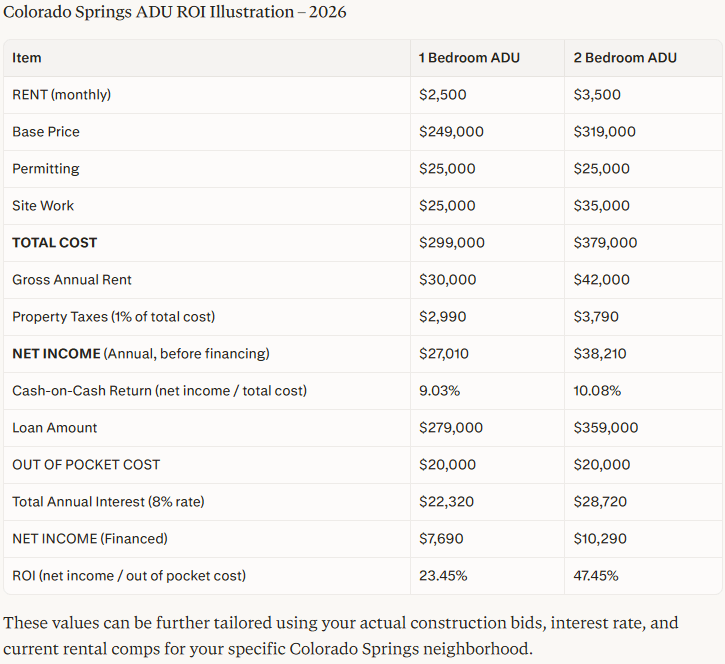Select the $2,990 property taxes value

(442, 317)
